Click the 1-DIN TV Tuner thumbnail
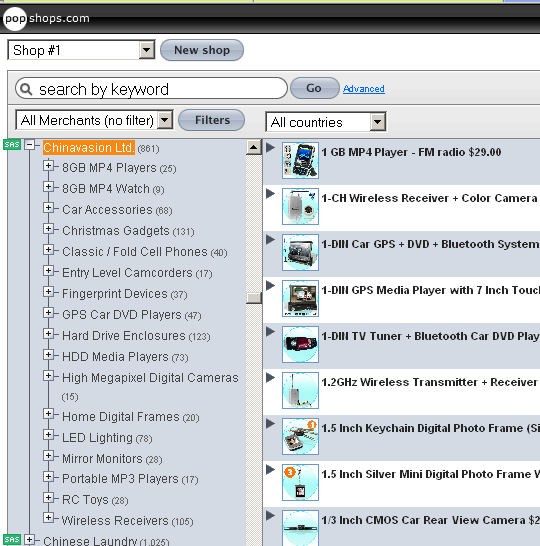540x546 pixels. (x=300, y=344)
